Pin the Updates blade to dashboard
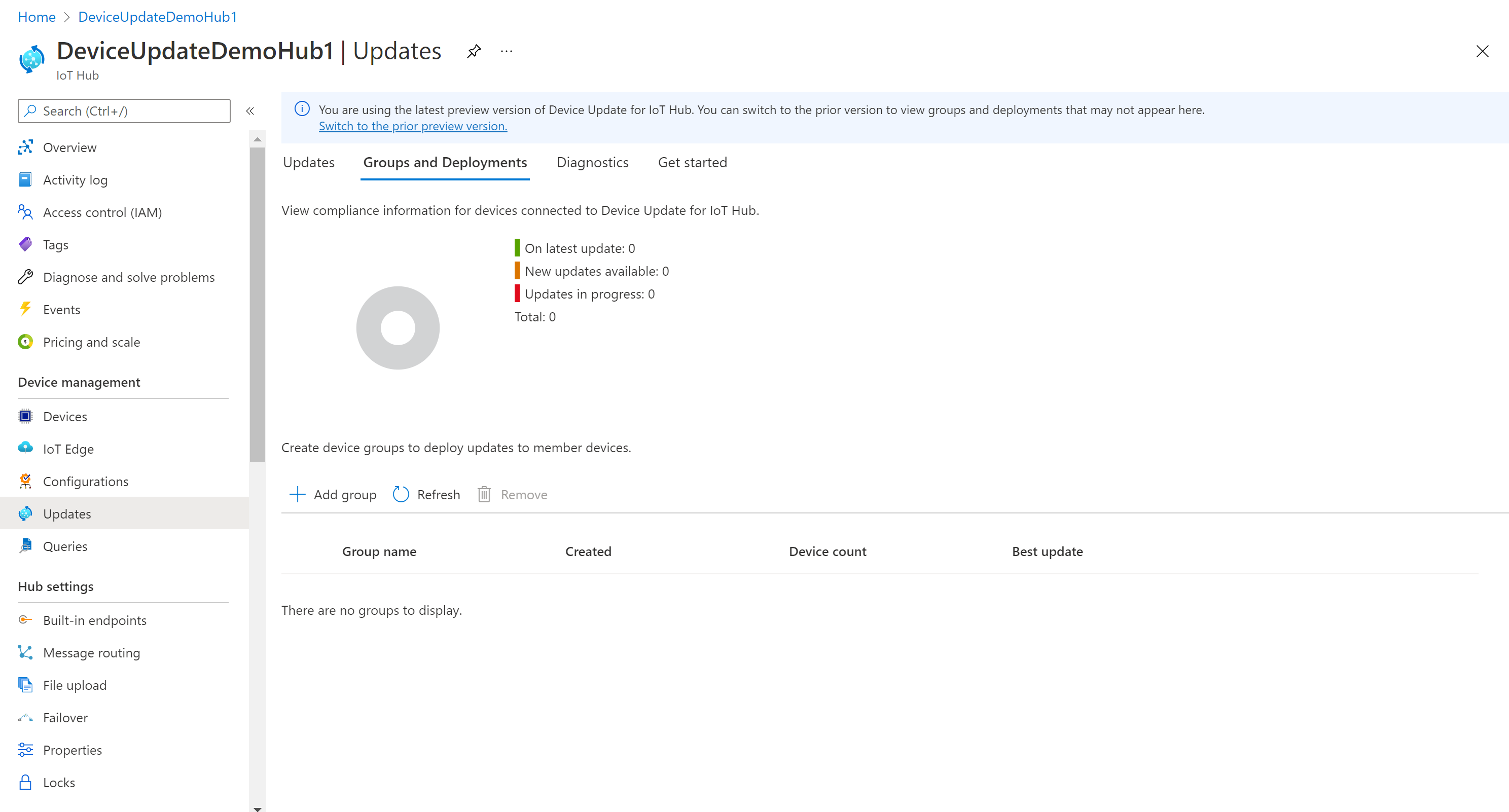The width and height of the screenshot is (1509, 812). [473, 52]
